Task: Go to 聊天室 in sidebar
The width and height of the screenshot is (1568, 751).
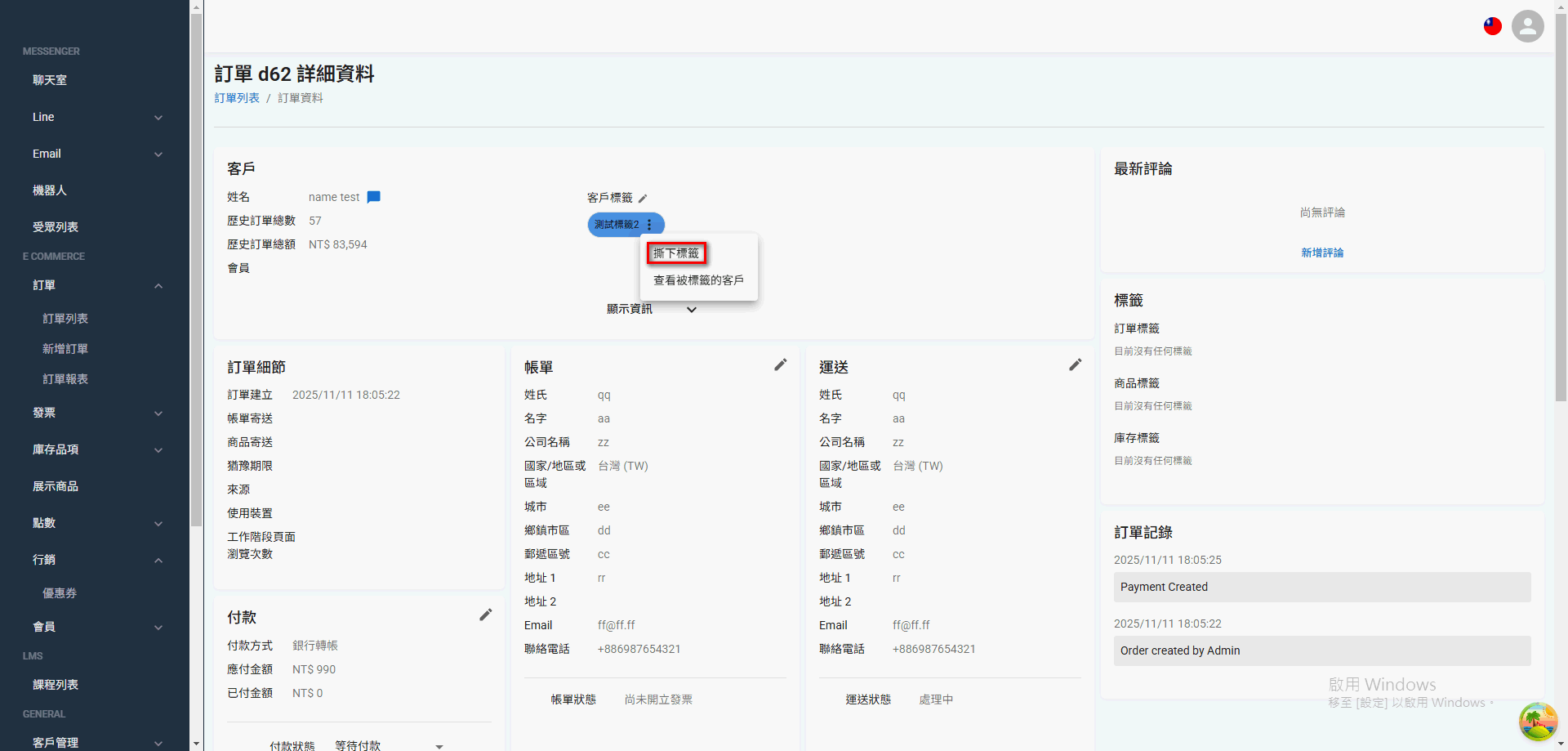Action: click(50, 80)
